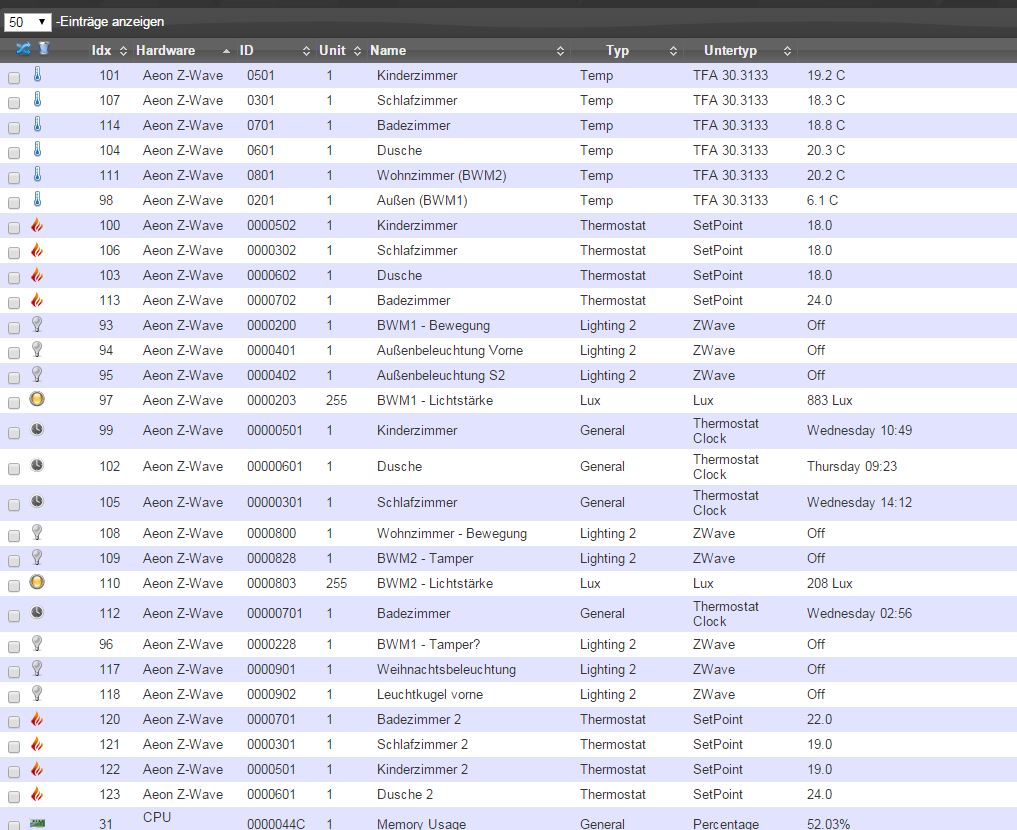The image size is (1017, 830).
Task: Click flame icon of Kinderzimmer row 100
Action: [x=38, y=225]
